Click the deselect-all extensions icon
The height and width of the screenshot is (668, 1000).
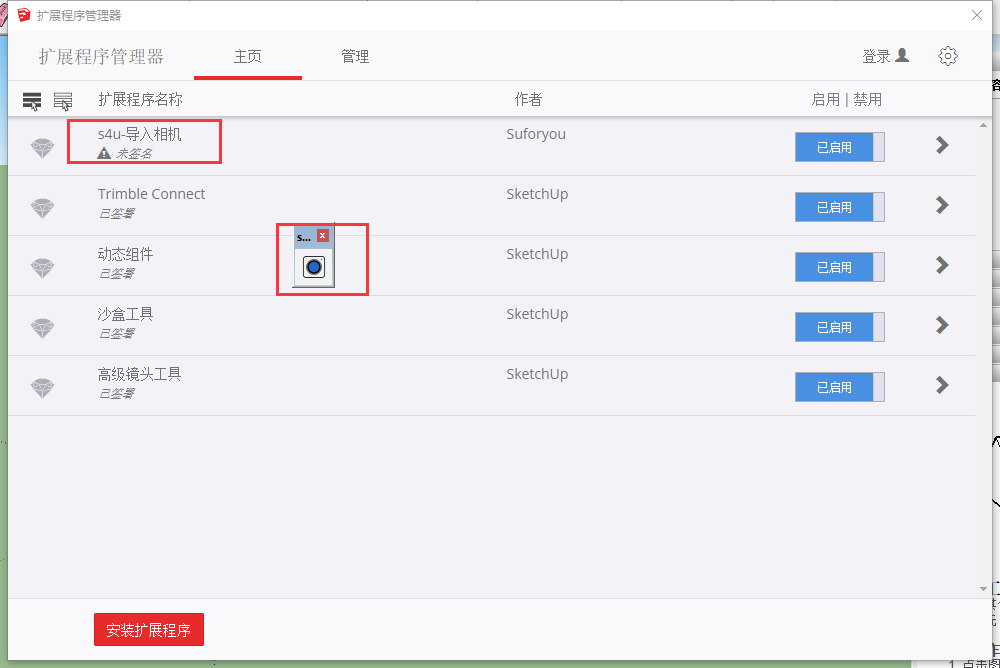pos(62,101)
